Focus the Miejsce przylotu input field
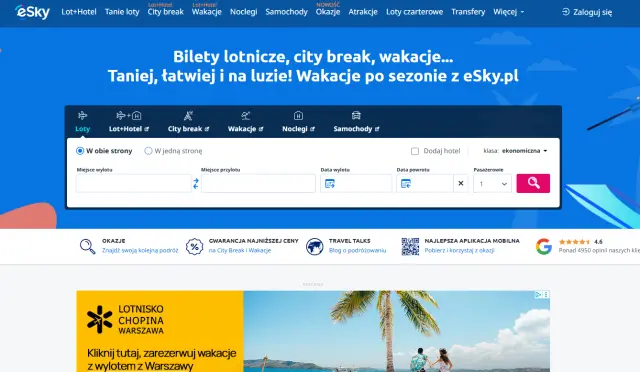This screenshot has height=372, width=640. pyautogui.click(x=258, y=183)
